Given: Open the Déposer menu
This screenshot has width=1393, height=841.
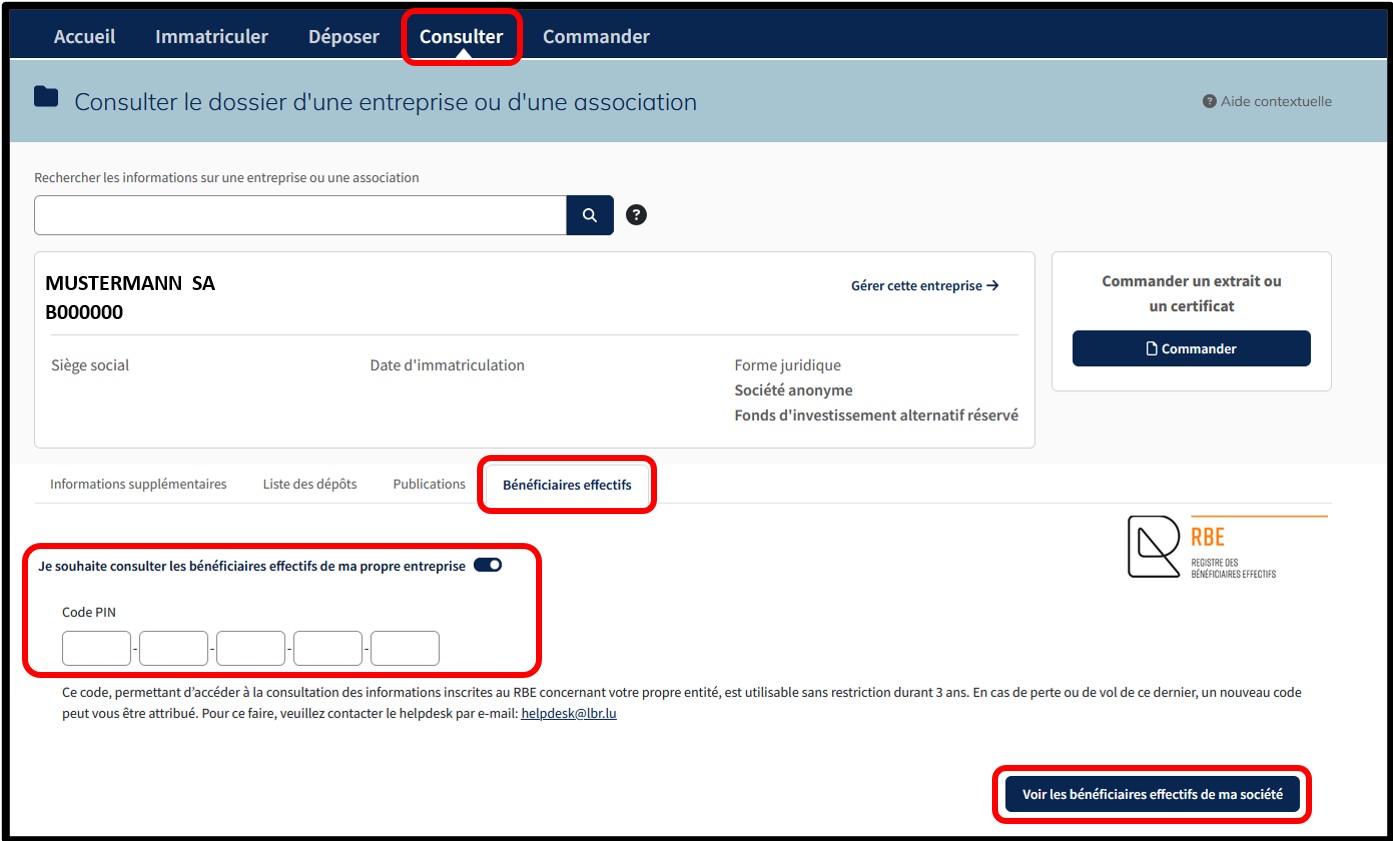Looking at the screenshot, I should point(344,37).
